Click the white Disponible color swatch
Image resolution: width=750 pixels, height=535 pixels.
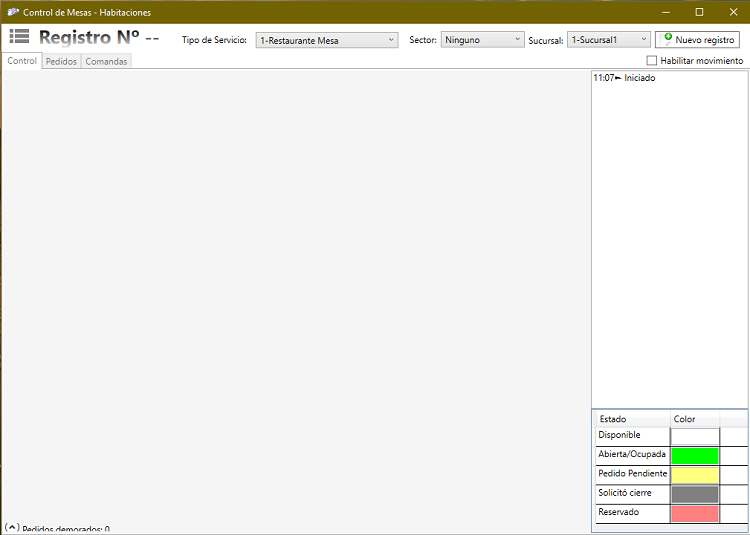pos(695,437)
